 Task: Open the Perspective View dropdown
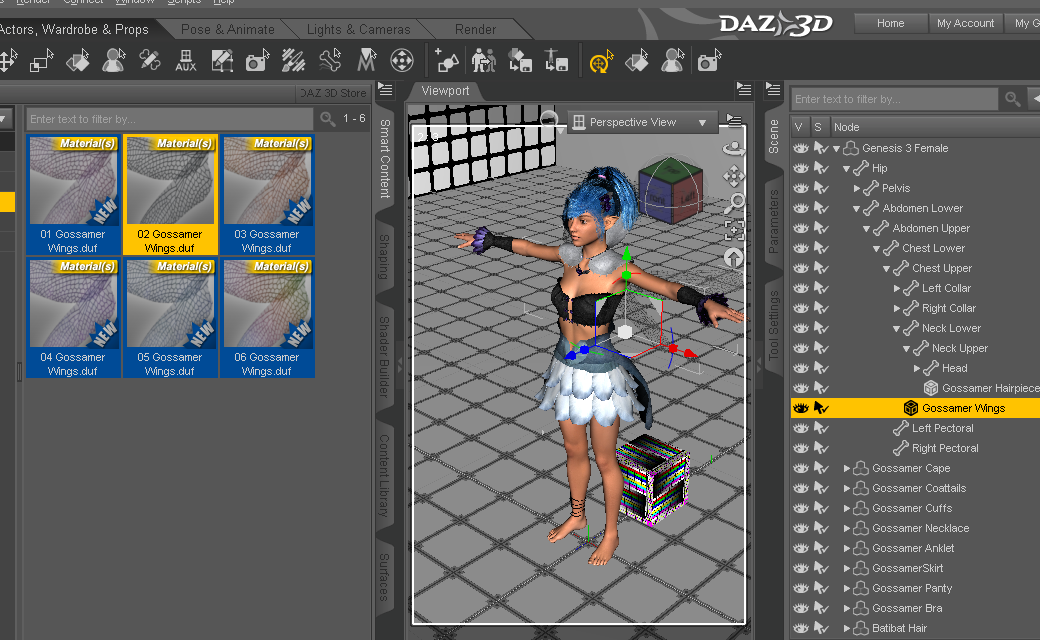click(x=642, y=122)
